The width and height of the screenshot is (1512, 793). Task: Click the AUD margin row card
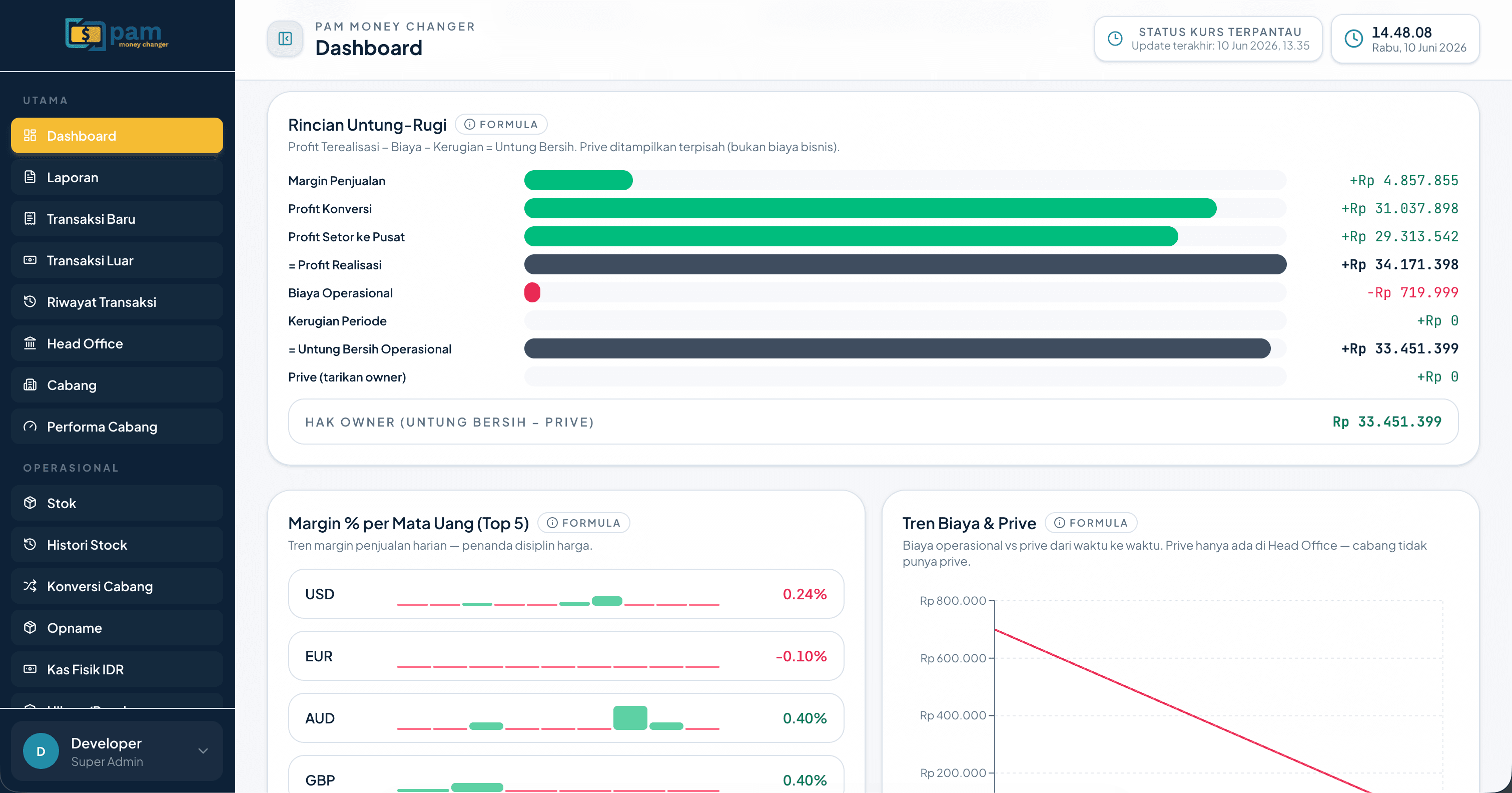(x=566, y=718)
